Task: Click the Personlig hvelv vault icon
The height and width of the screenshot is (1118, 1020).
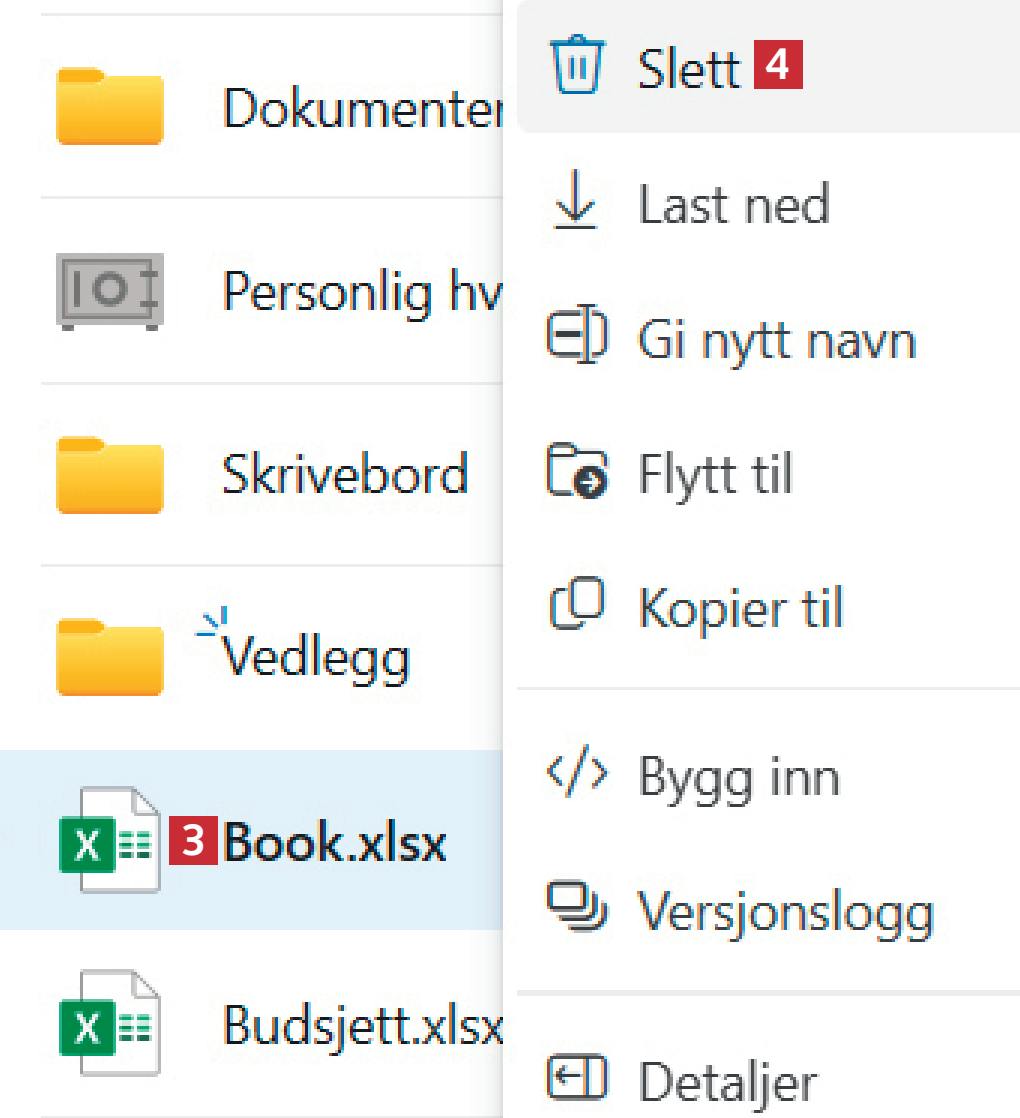Action: pos(109,291)
